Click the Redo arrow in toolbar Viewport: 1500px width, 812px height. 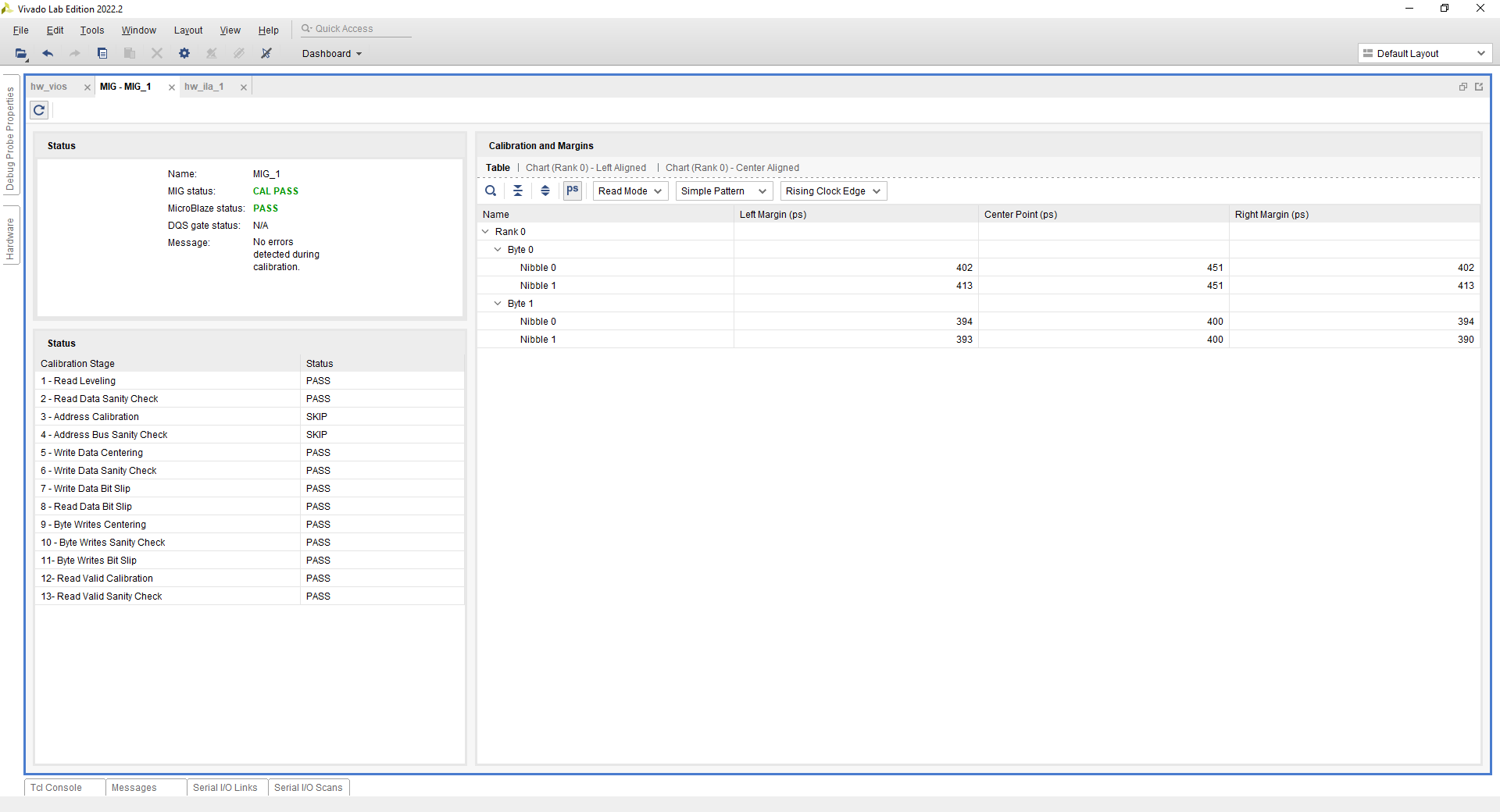tap(75, 54)
